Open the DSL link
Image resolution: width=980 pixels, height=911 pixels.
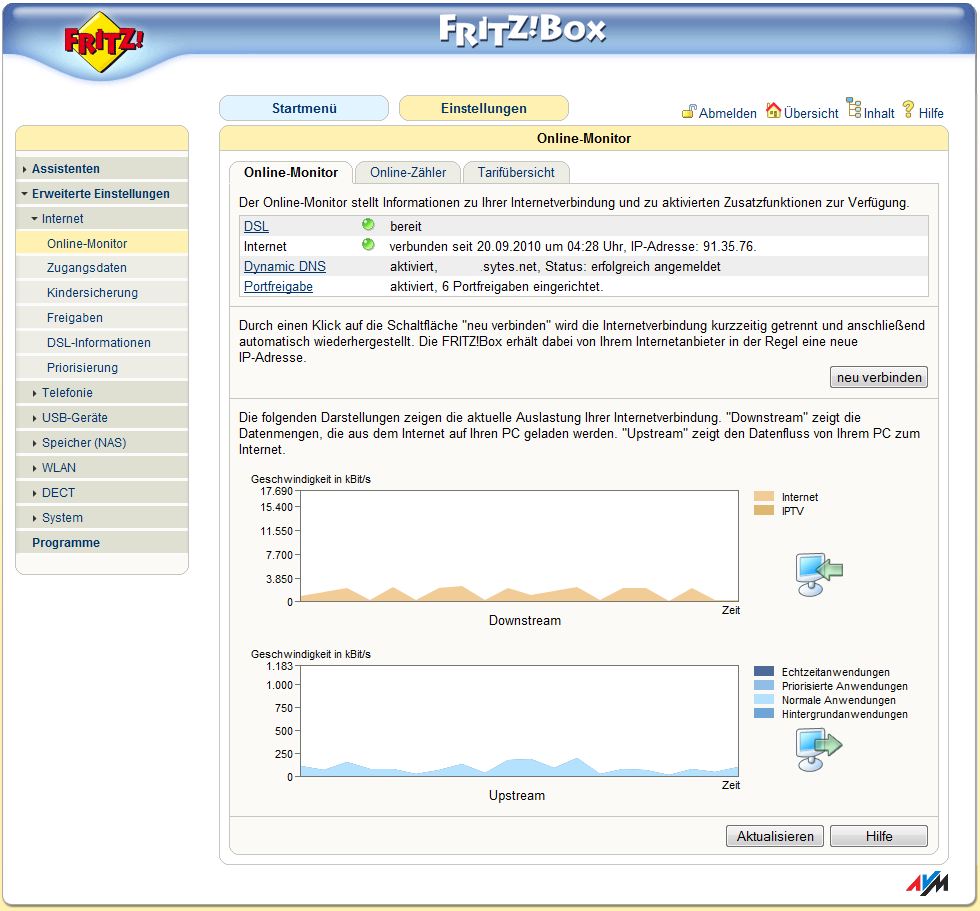tap(256, 226)
